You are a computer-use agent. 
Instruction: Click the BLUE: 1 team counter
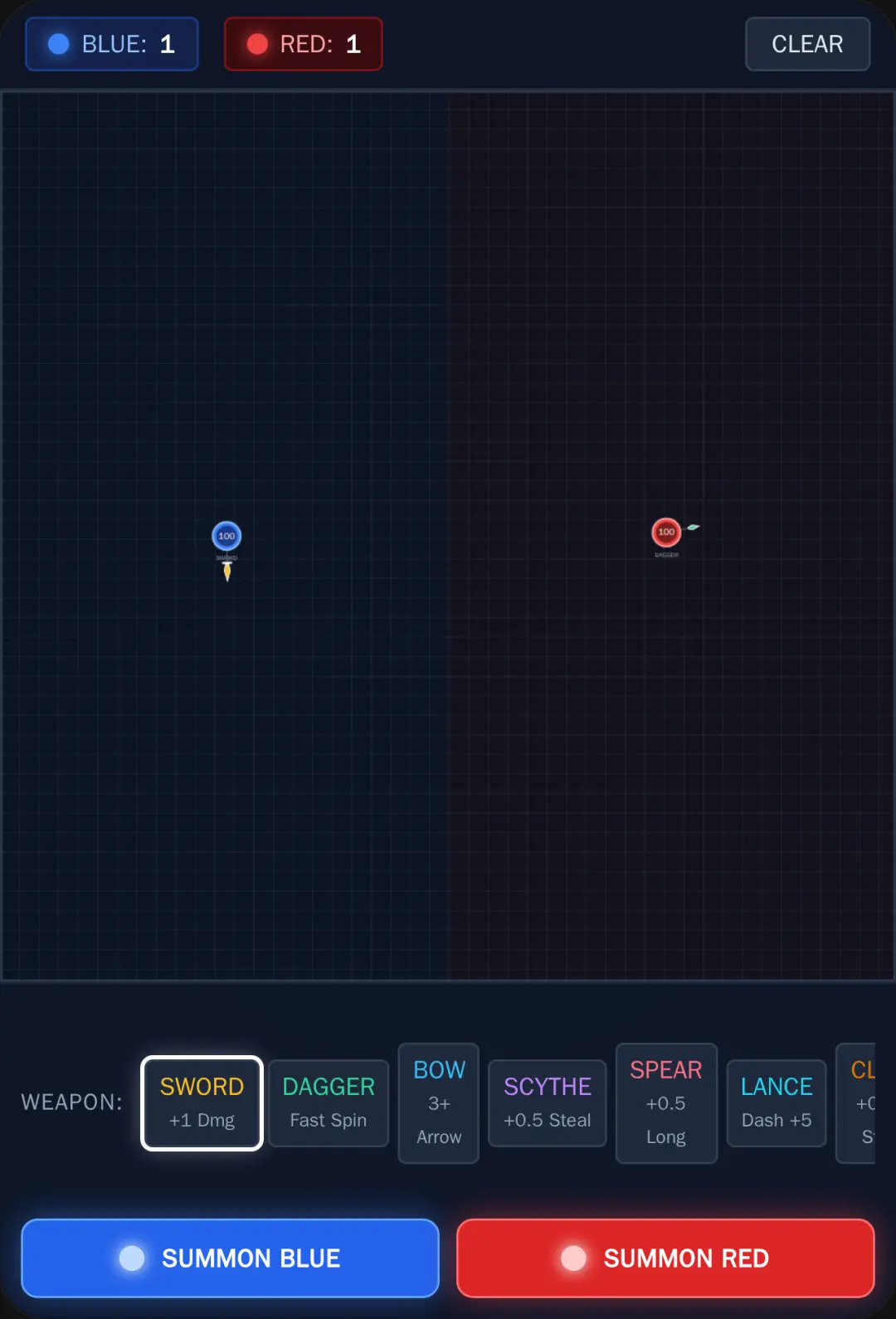tap(112, 44)
